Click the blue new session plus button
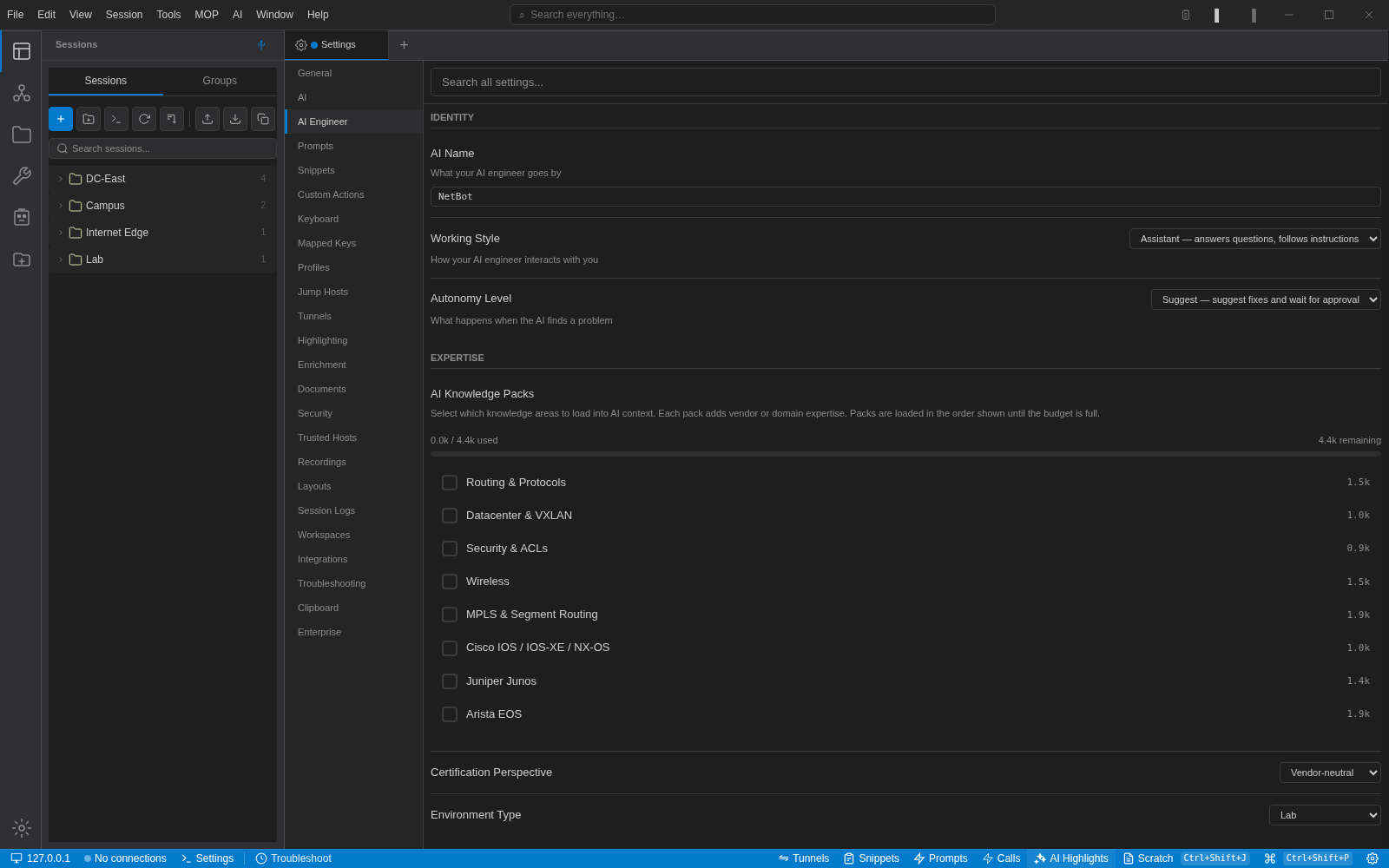 [x=61, y=119]
